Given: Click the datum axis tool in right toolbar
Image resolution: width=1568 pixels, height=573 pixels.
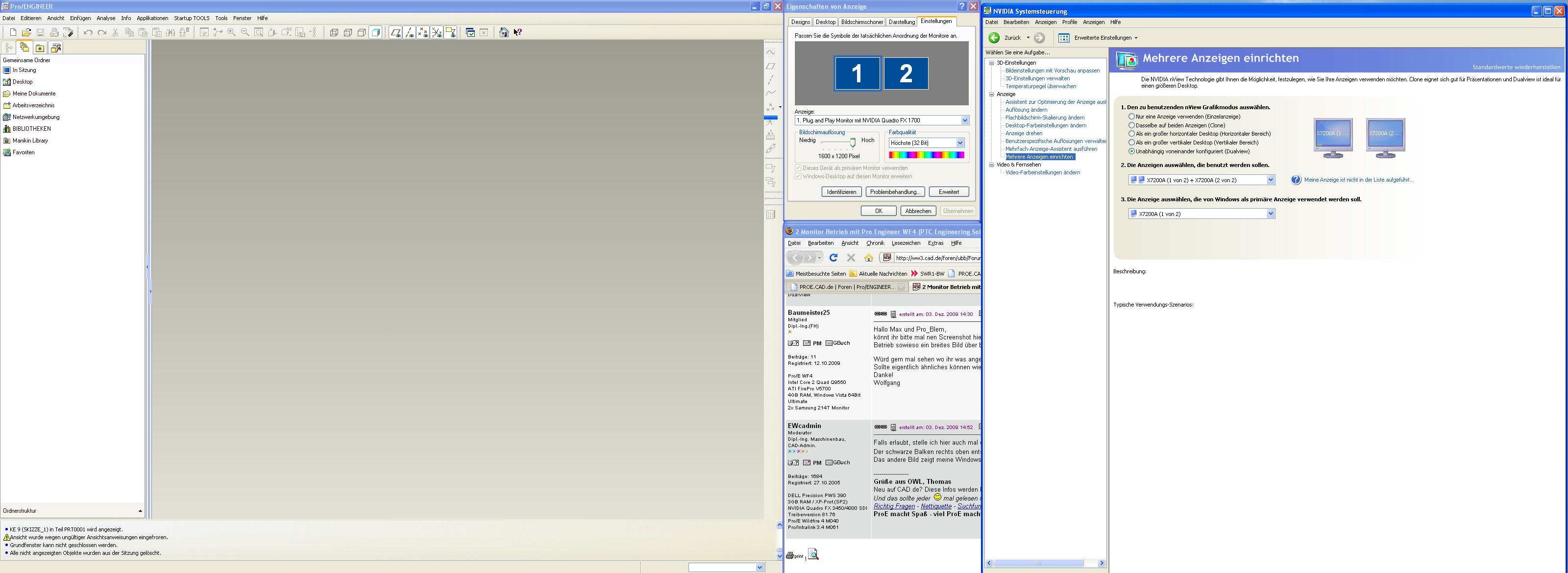Looking at the screenshot, I should pos(771,80).
